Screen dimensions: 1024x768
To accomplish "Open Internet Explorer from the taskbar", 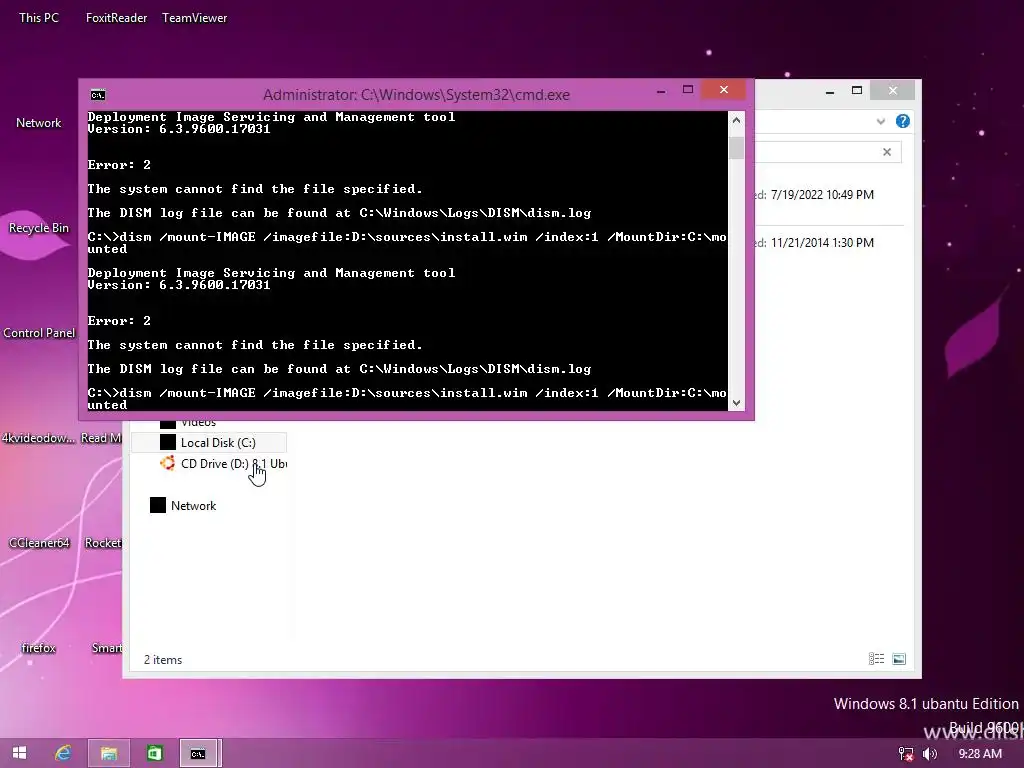I will 63,753.
